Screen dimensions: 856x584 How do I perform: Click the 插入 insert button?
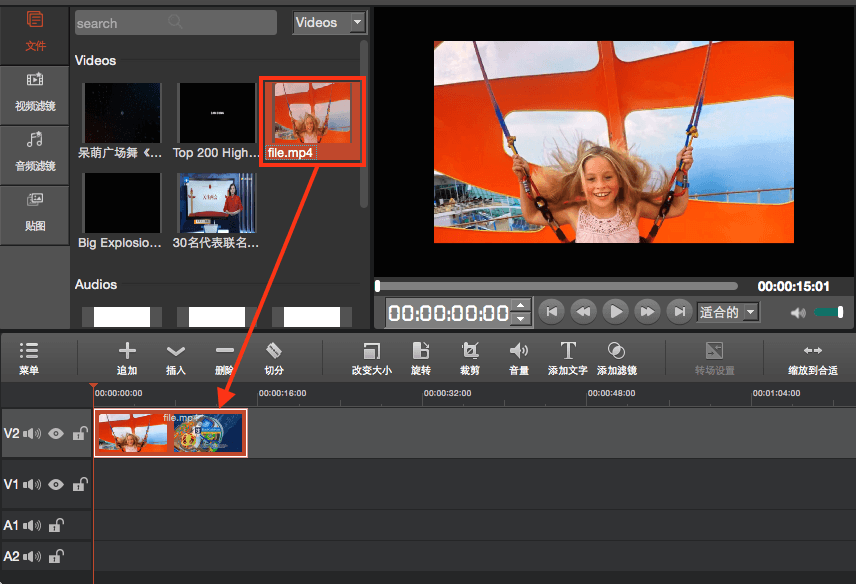pos(176,359)
